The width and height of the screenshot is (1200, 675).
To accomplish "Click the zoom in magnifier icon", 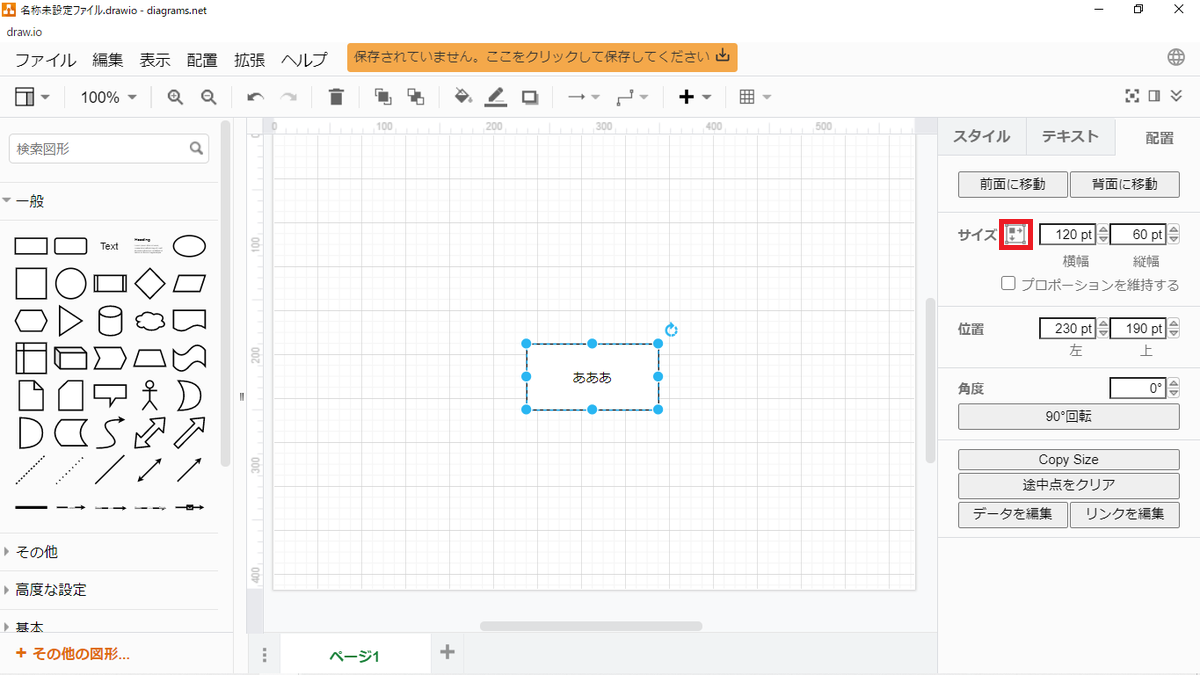I will pyautogui.click(x=175, y=97).
